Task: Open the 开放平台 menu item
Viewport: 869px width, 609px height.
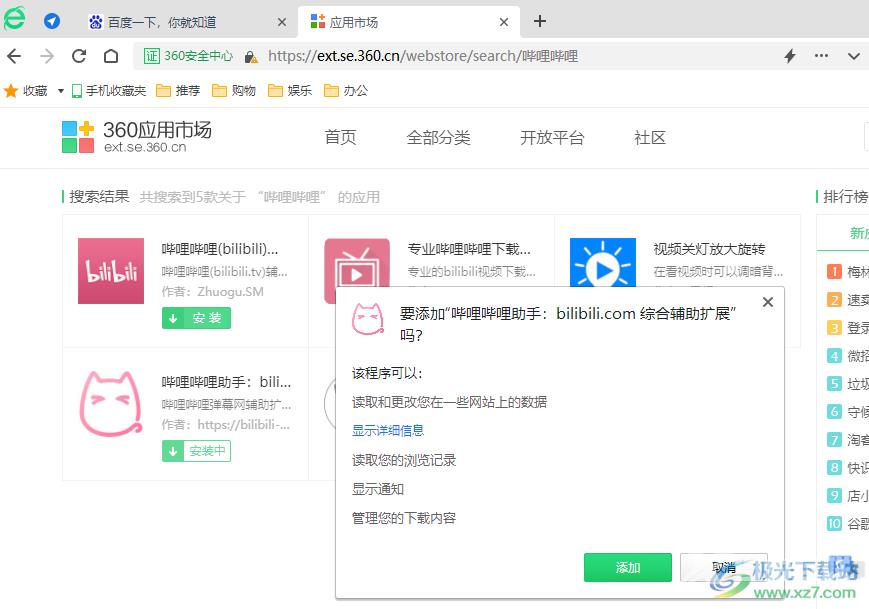Action: tap(552, 137)
